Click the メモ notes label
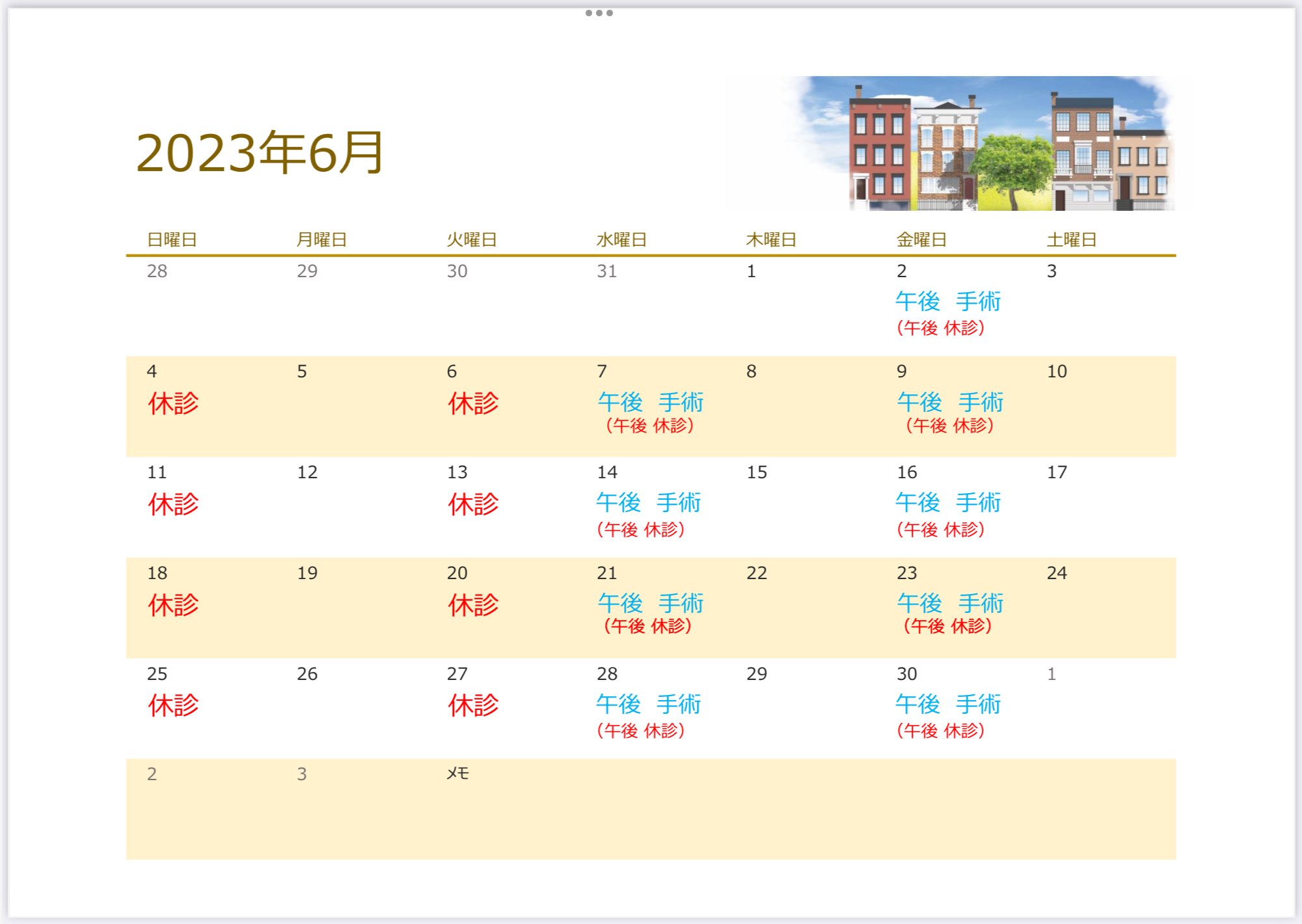1302x924 pixels. [x=457, y=774]
